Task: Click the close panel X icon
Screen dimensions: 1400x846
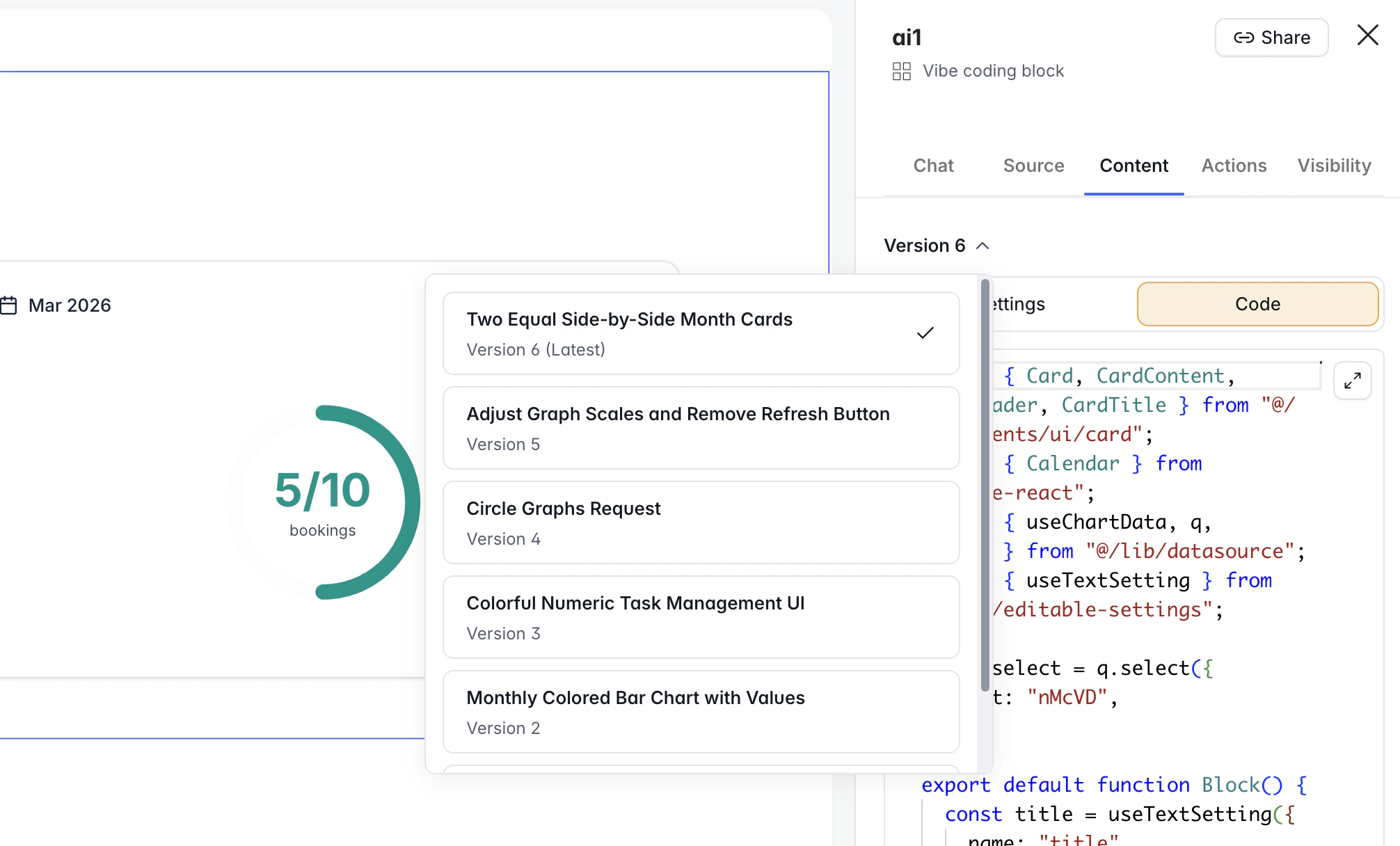Action: click(x=1367, y=35)
